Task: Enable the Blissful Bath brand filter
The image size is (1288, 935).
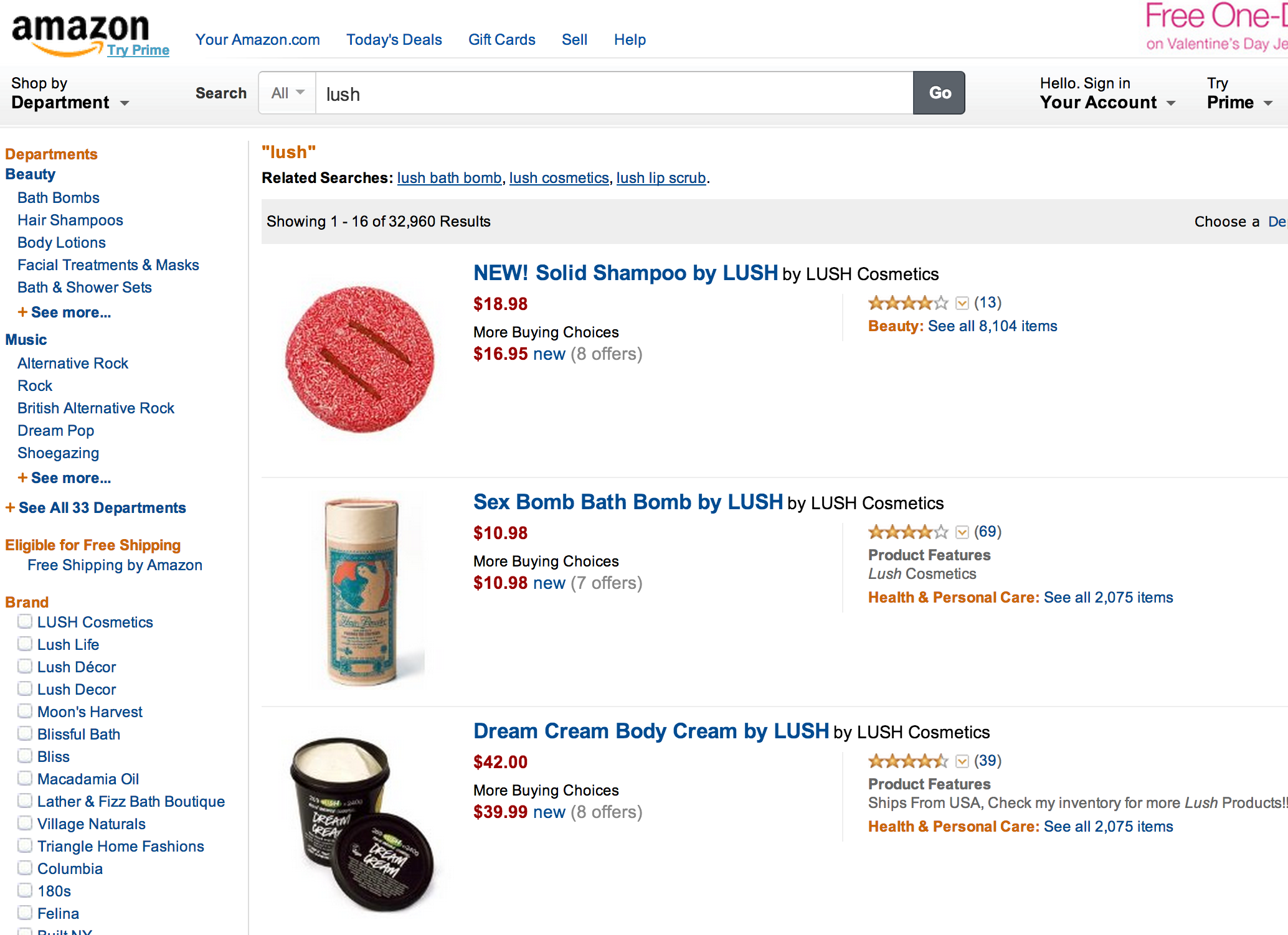Action: pyautogui.click(x=25, y=733)
